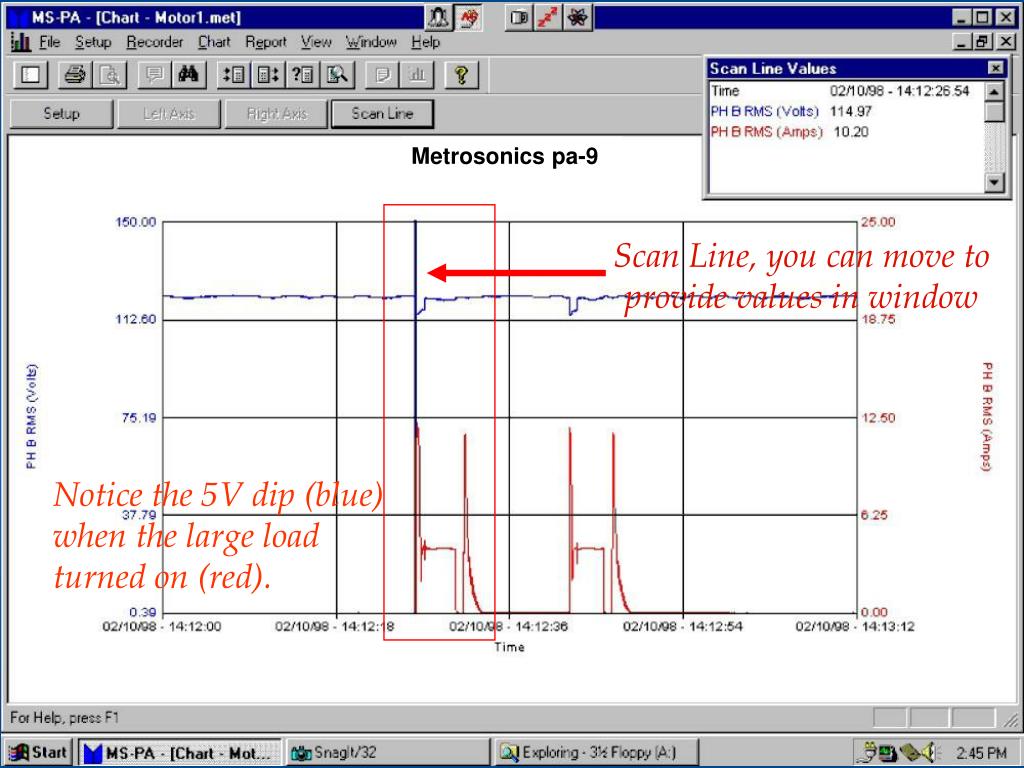1024x768 pixels.
Task: Open the Windows Start menu
Action: click(39, 752)
